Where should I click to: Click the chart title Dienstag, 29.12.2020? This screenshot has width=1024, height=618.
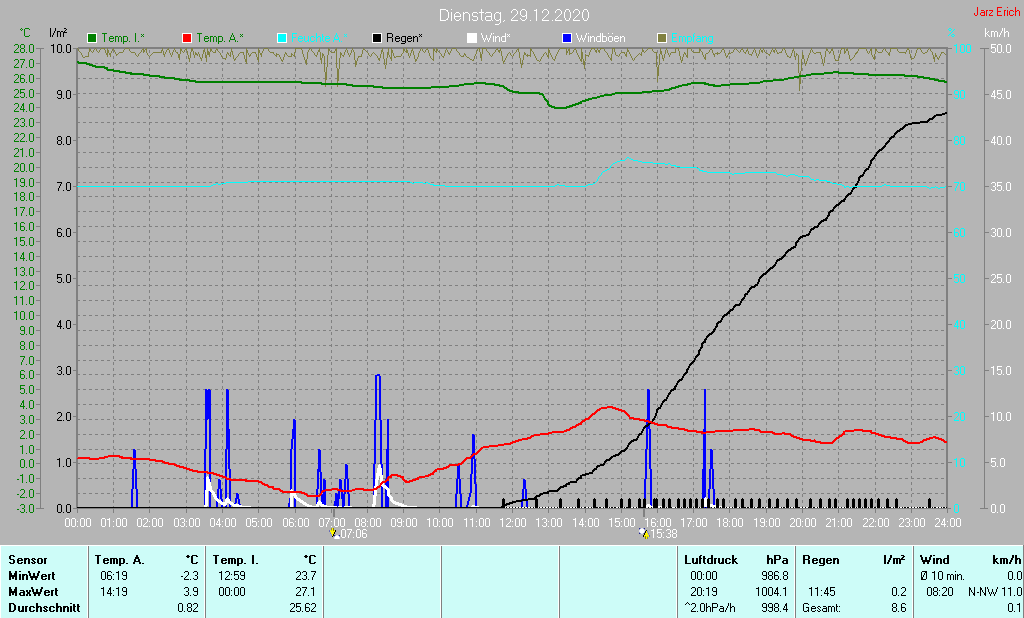pyautogui.click(x=514, y=15)
